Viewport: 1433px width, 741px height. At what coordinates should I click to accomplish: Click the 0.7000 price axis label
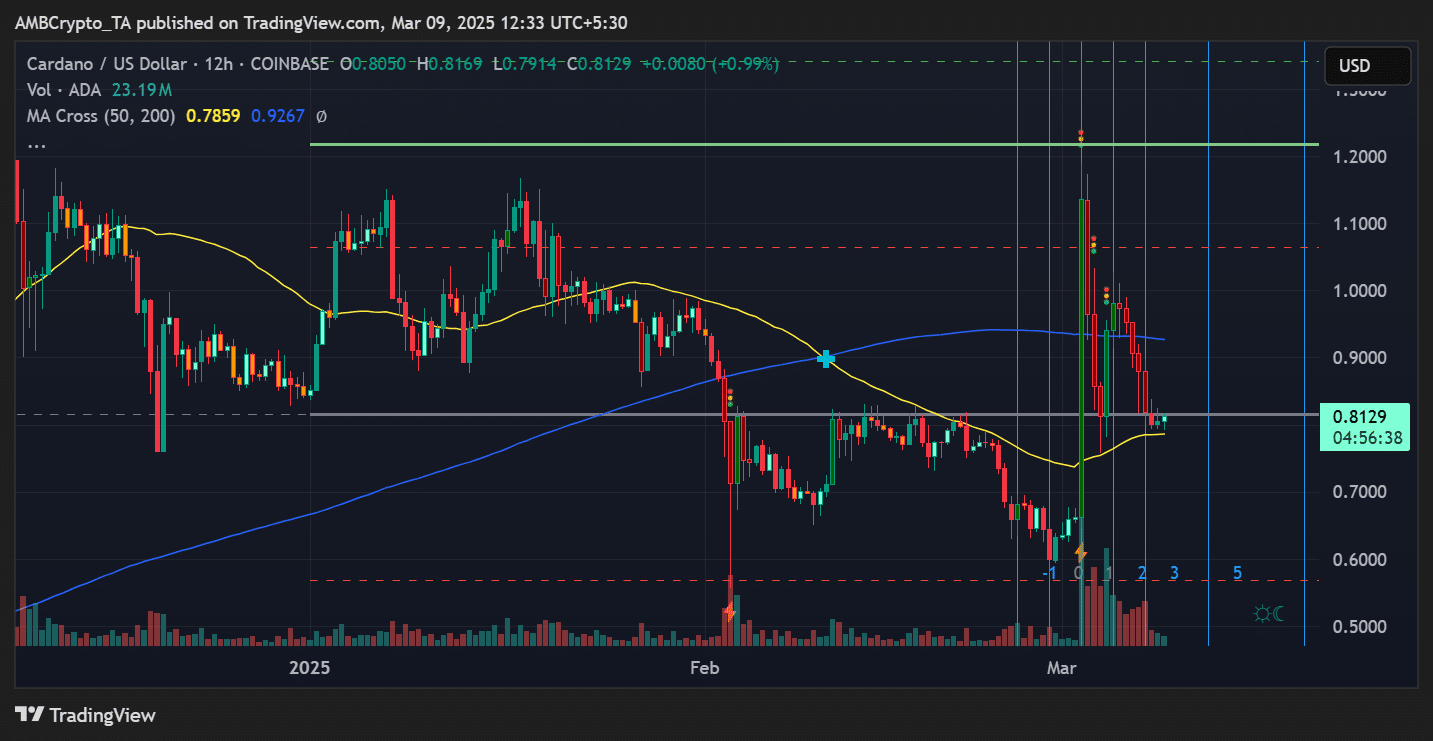[1362, 492]
